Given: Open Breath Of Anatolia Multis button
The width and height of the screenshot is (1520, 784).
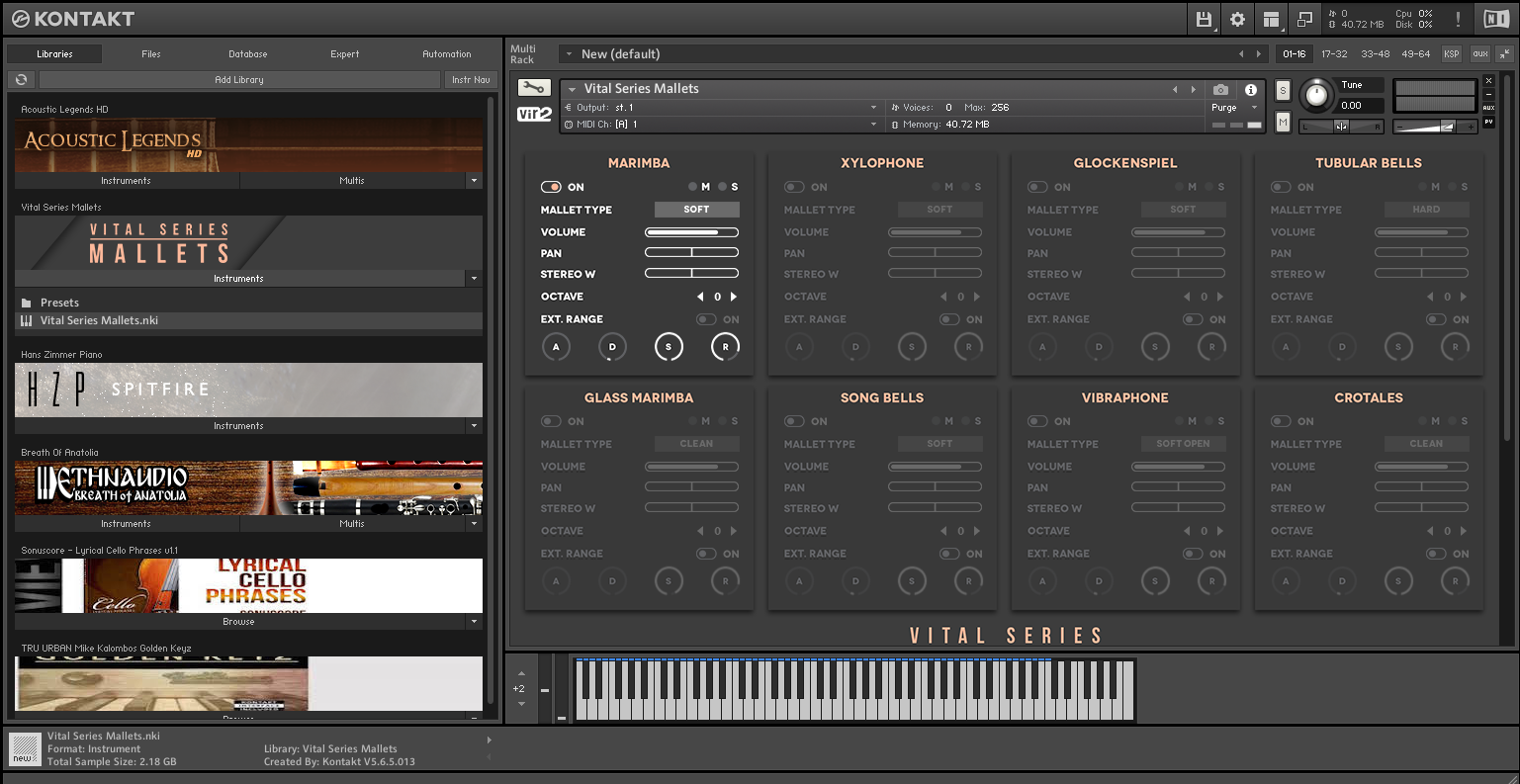Looking at the screenshot, I should (x=352, y=524).
